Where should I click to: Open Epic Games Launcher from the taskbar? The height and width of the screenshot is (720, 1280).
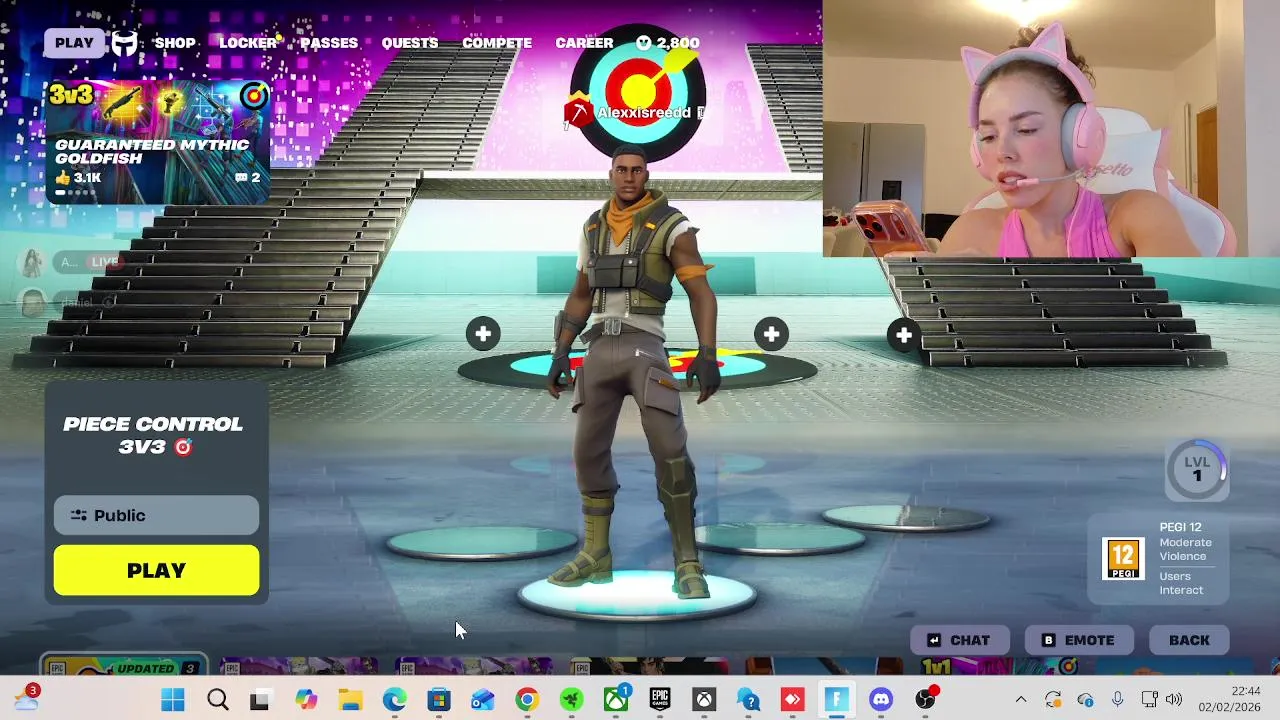point(660,699)
